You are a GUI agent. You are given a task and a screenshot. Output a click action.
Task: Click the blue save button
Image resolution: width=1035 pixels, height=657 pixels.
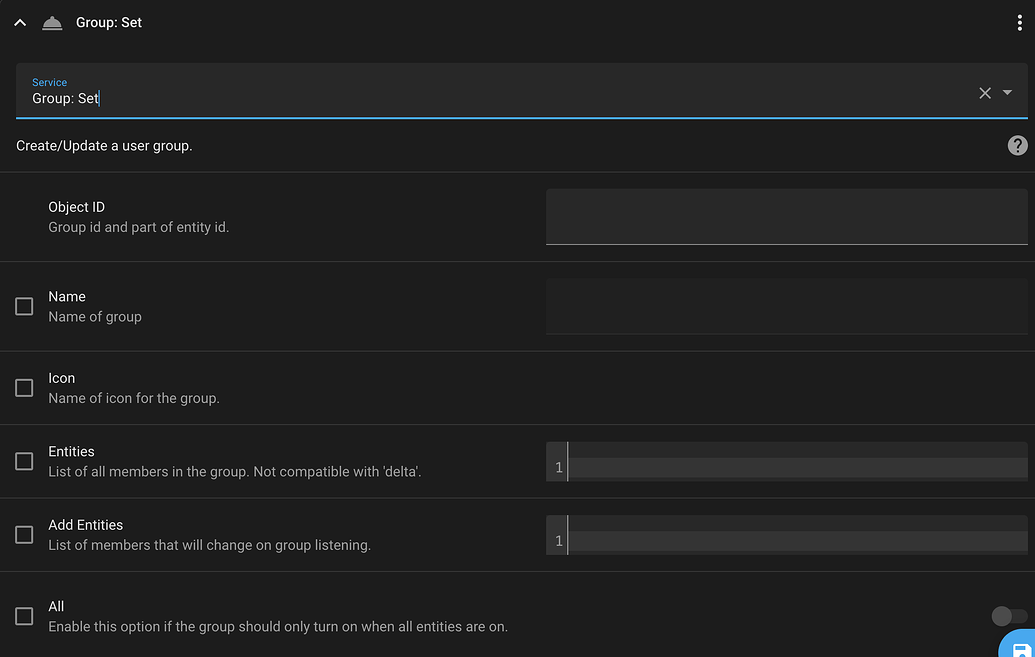point(1019,646)
